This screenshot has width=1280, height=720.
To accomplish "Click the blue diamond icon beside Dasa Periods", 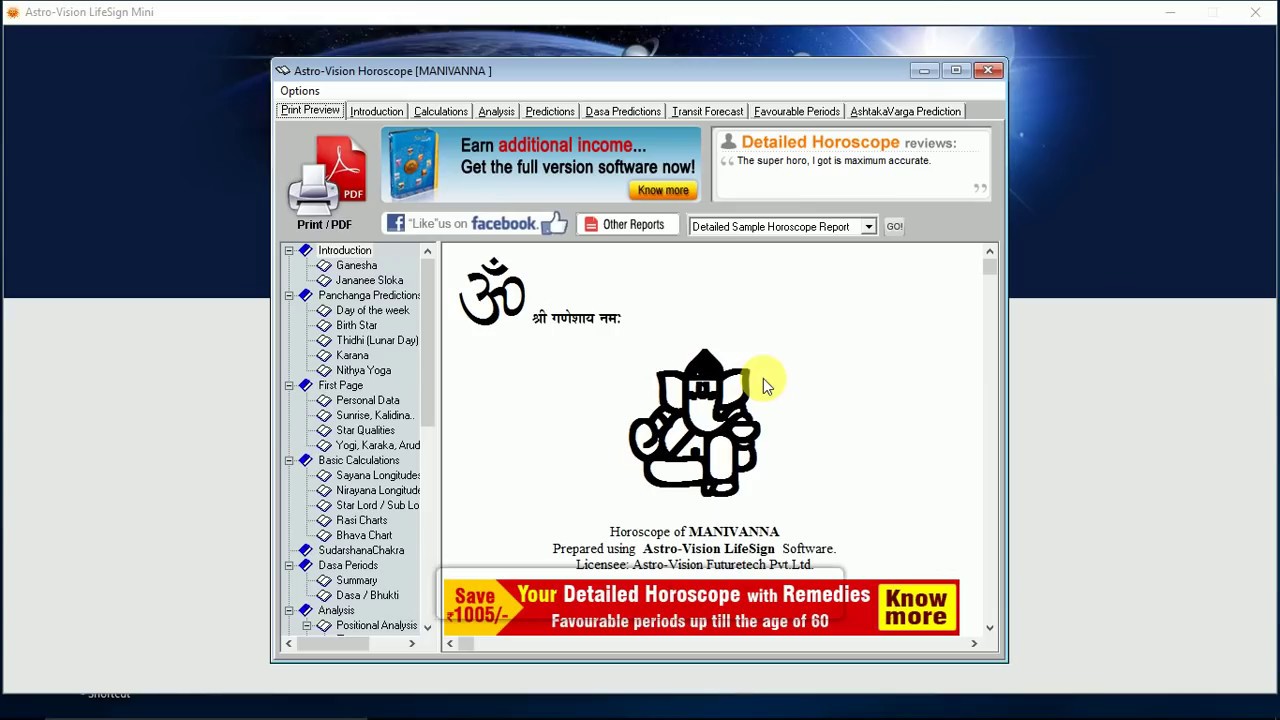I will pyautogui.click(x=306, y=566).
